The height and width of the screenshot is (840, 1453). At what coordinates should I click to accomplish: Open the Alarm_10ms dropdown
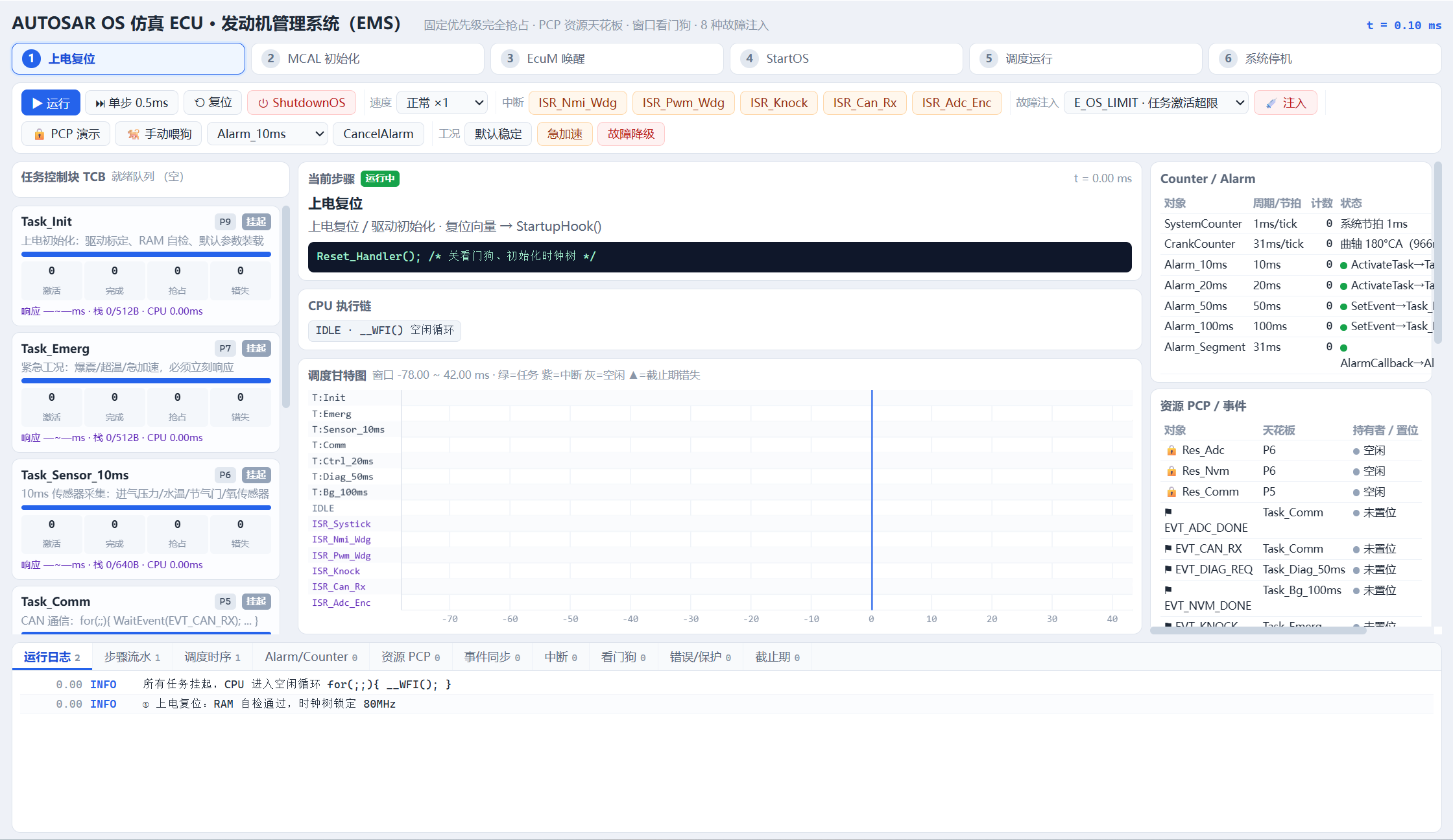tap(267, 134)
